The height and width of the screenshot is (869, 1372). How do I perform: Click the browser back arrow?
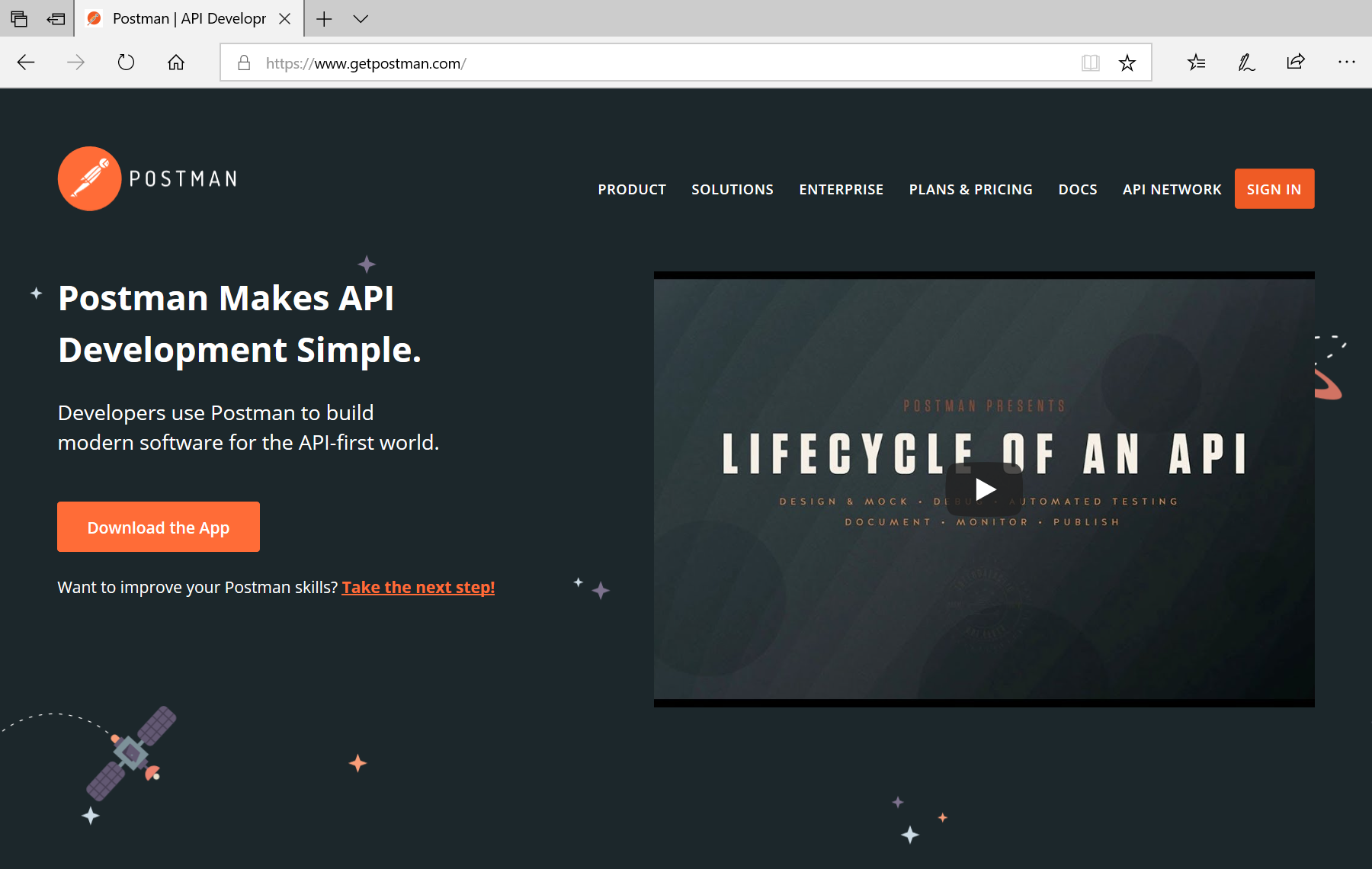[x=26, y=63]
